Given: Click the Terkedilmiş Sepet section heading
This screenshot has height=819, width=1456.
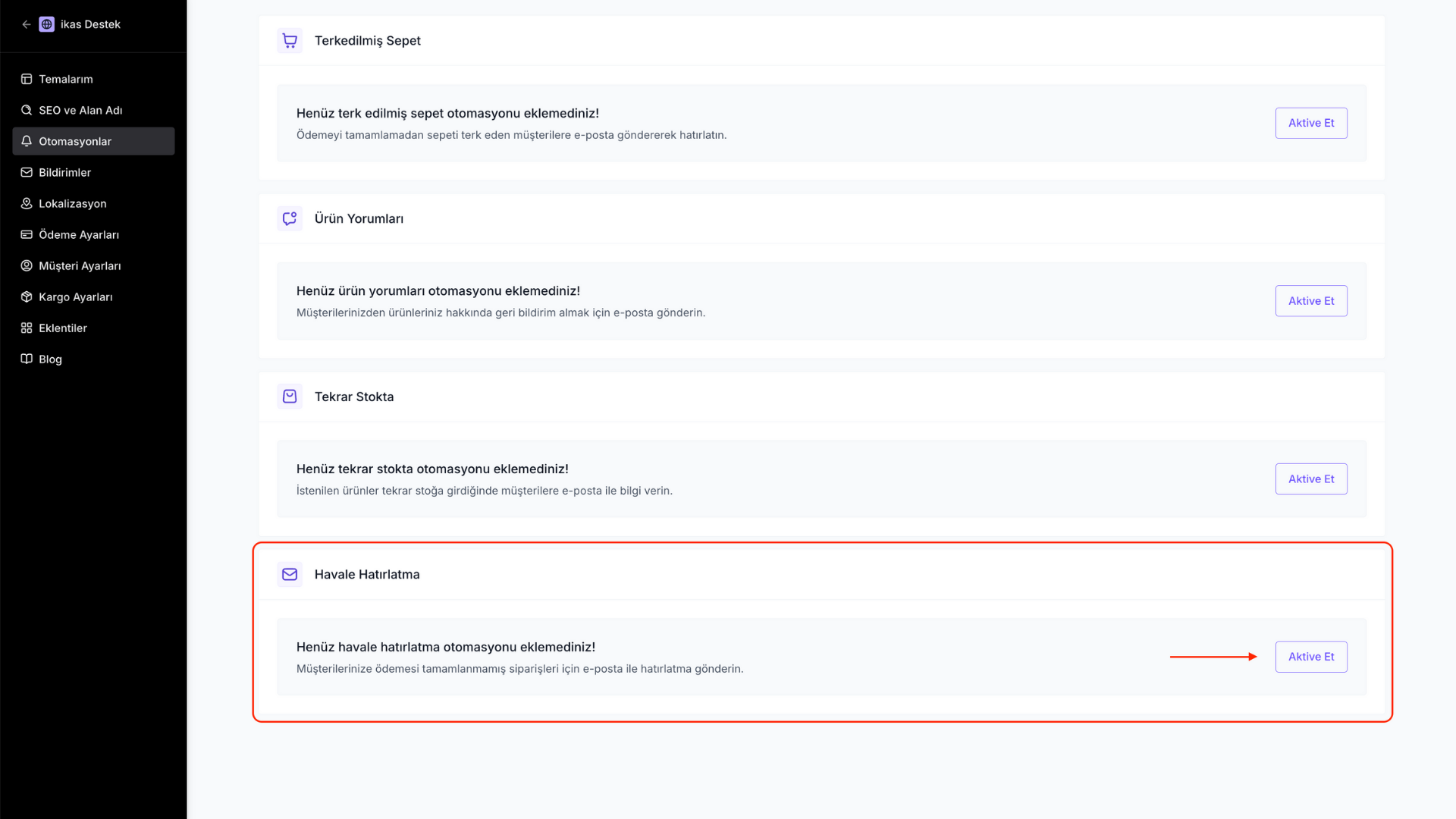Looking at the screenshot, I should (x=368, y=41).
